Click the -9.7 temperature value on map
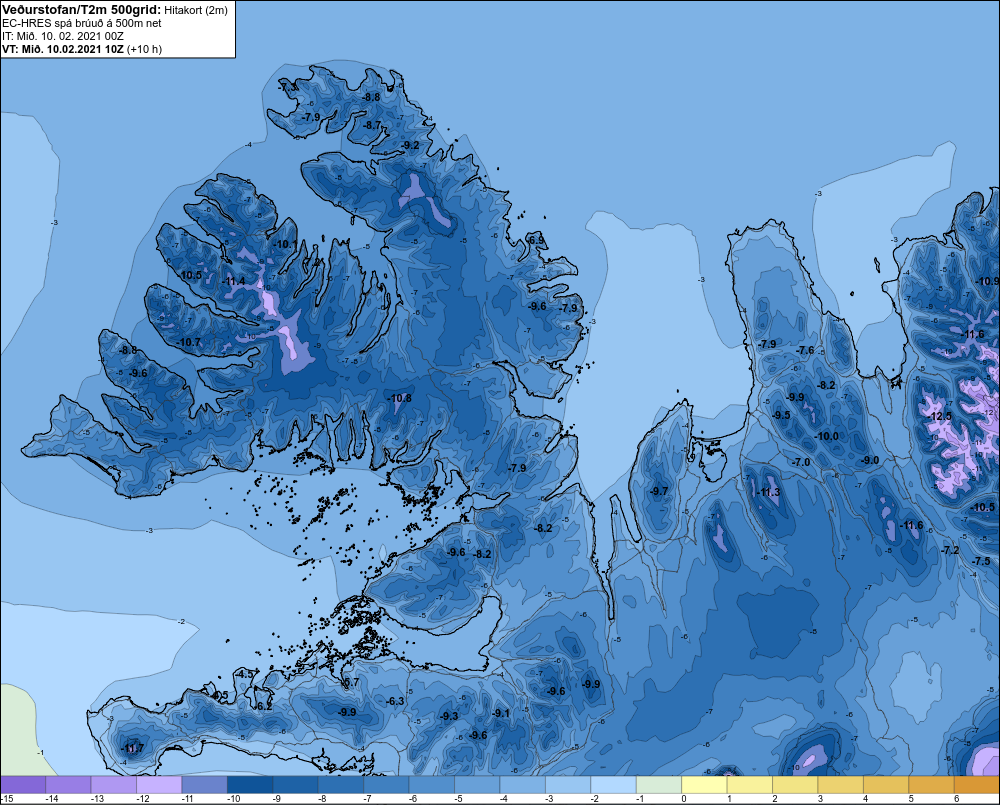 coord(659,491)
